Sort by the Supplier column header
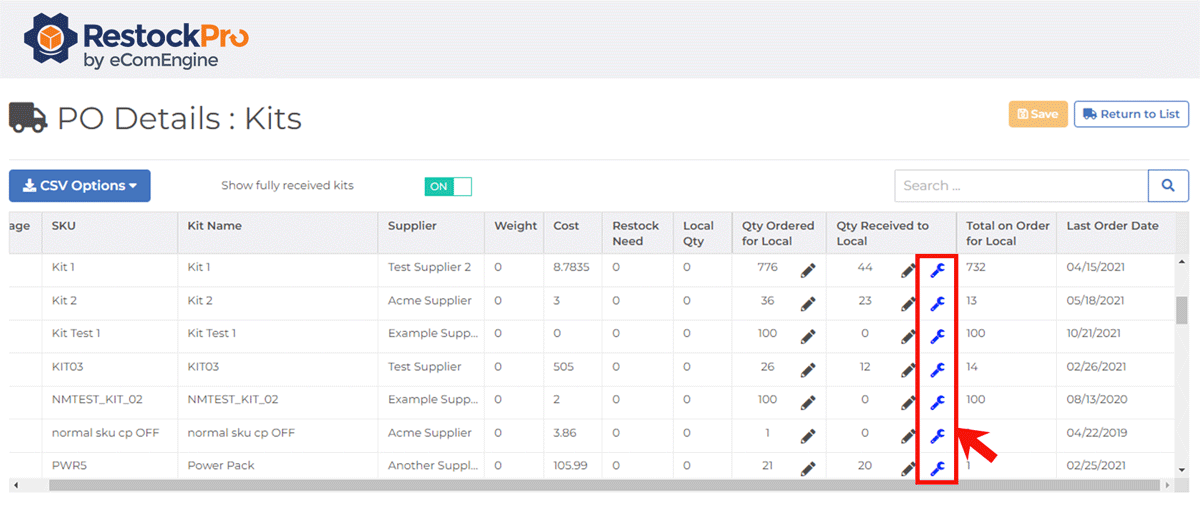 413,226
